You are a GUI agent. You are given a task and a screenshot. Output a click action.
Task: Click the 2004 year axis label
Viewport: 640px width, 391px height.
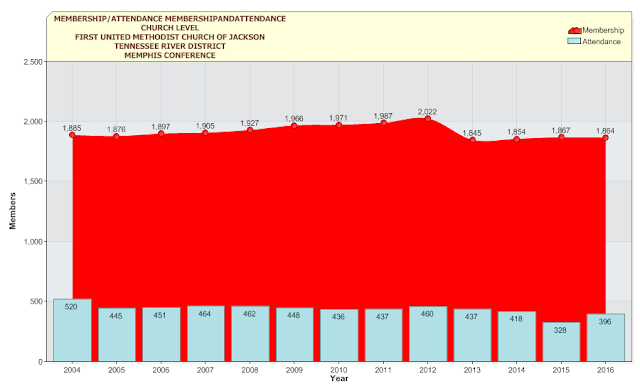coord(72,370)
